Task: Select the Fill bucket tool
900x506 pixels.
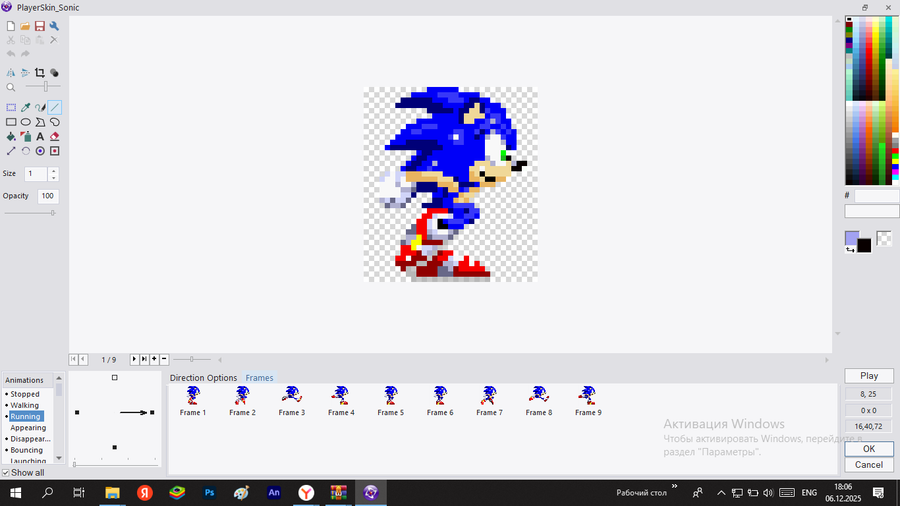Action: pos(11,137)
